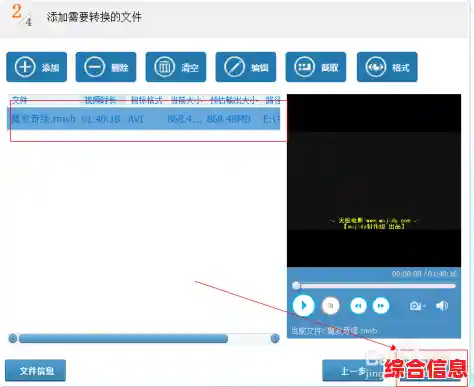Viewport: 474px width, 387px height.
Task: Click the horizontal scrollbar thumb under file list
Action: [123, 339]
